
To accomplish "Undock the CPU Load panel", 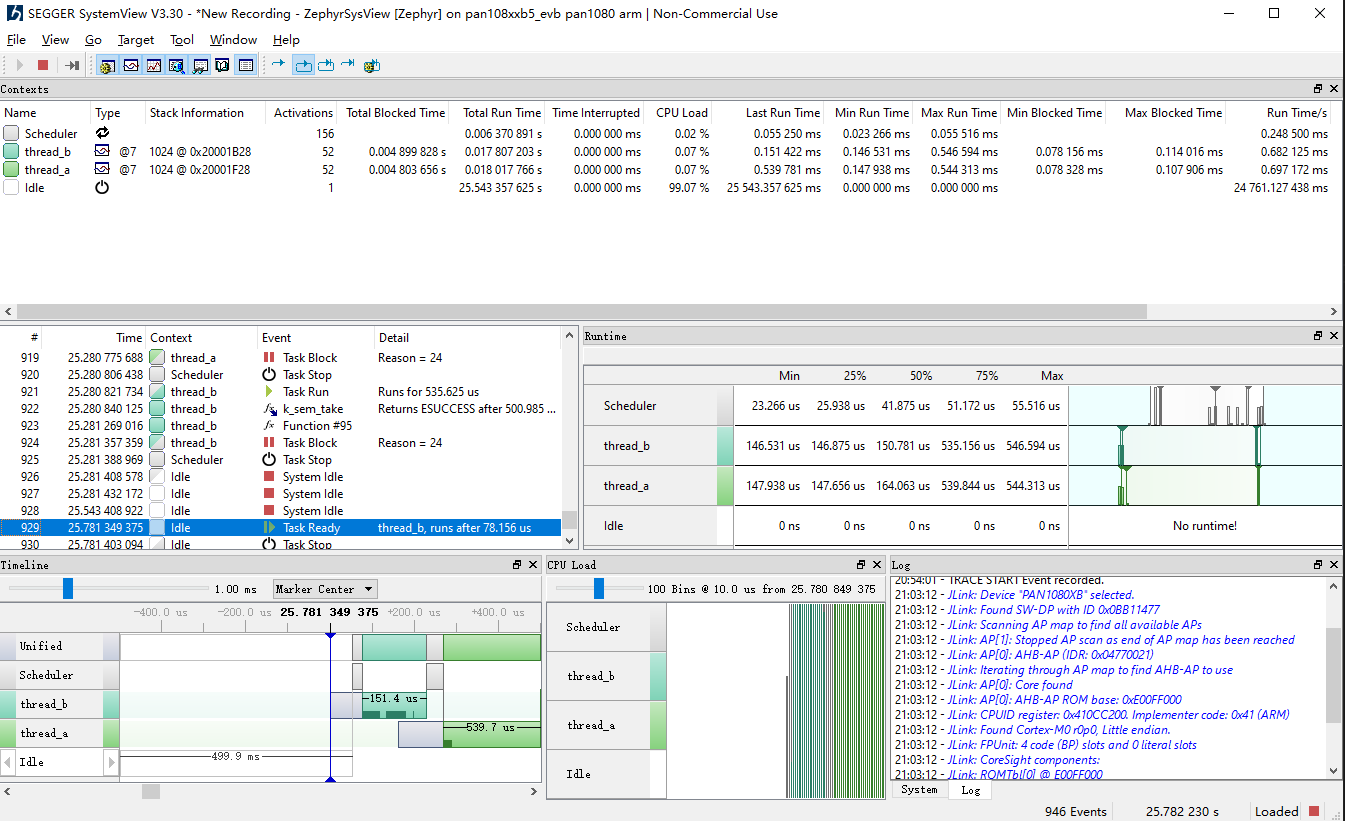I will coord(861,565).
